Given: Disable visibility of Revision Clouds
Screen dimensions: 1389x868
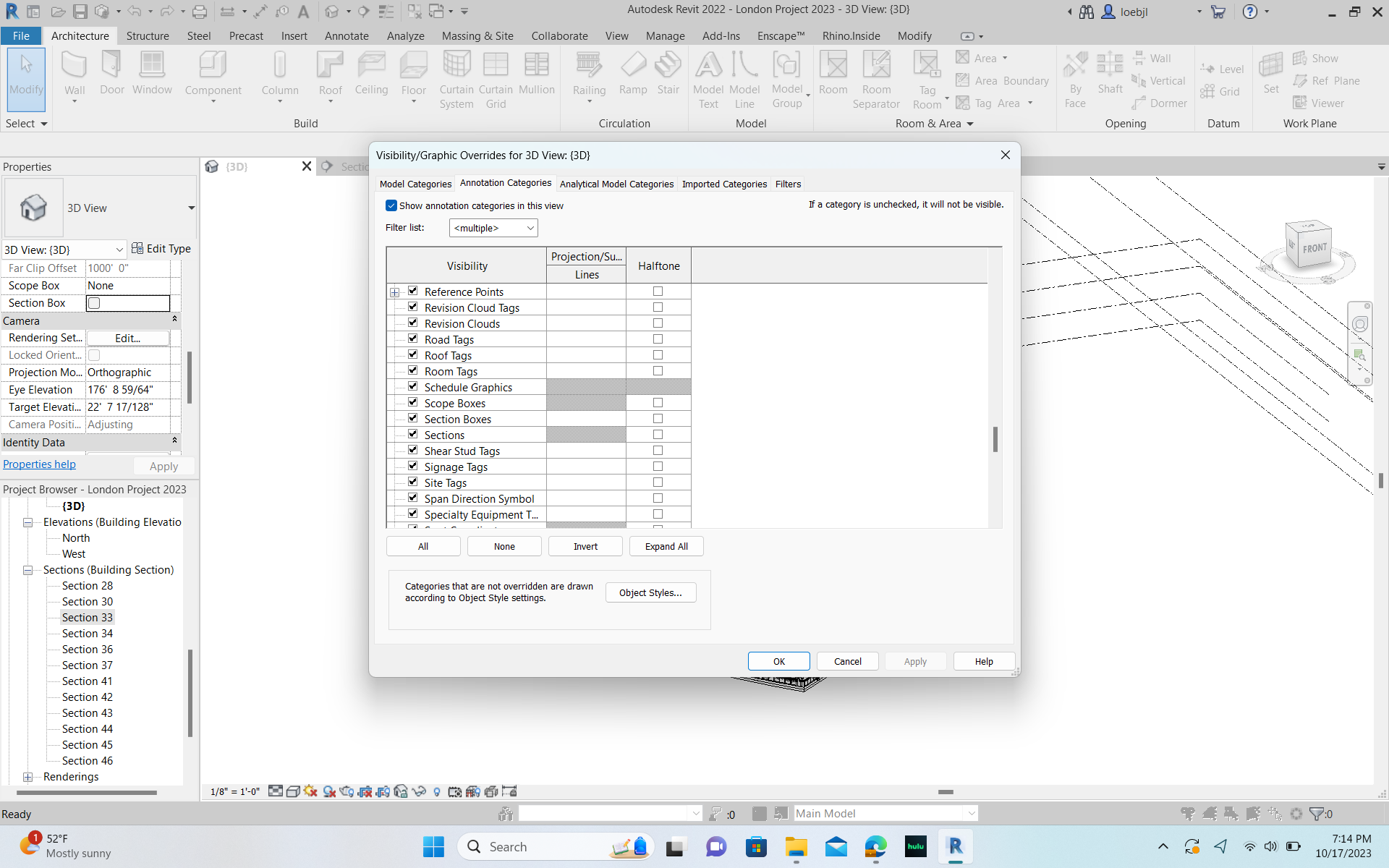Looking at the screenshot, I should click(412, 323).
